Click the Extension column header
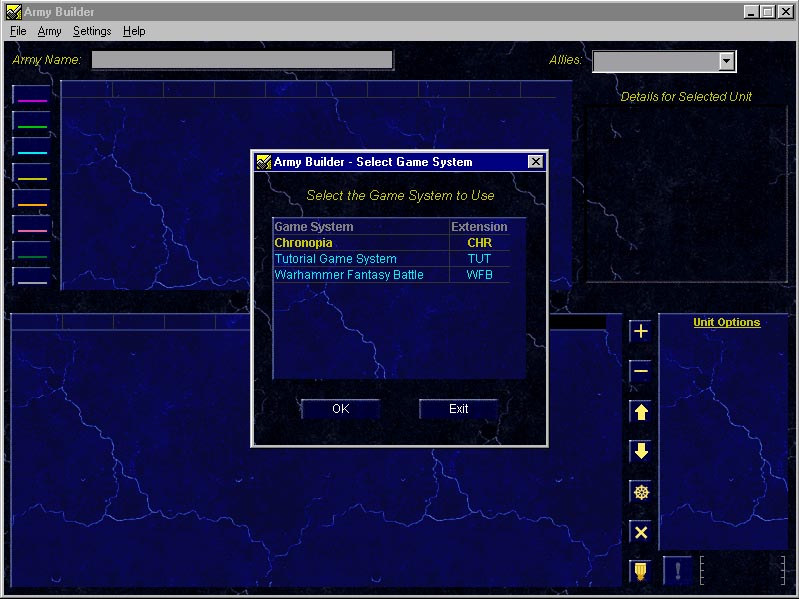799x599 pixels. (x=480, y=227)
